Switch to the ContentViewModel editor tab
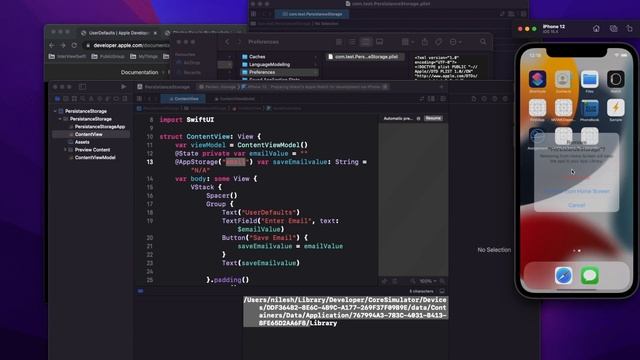640x360 pixels. 234,99
